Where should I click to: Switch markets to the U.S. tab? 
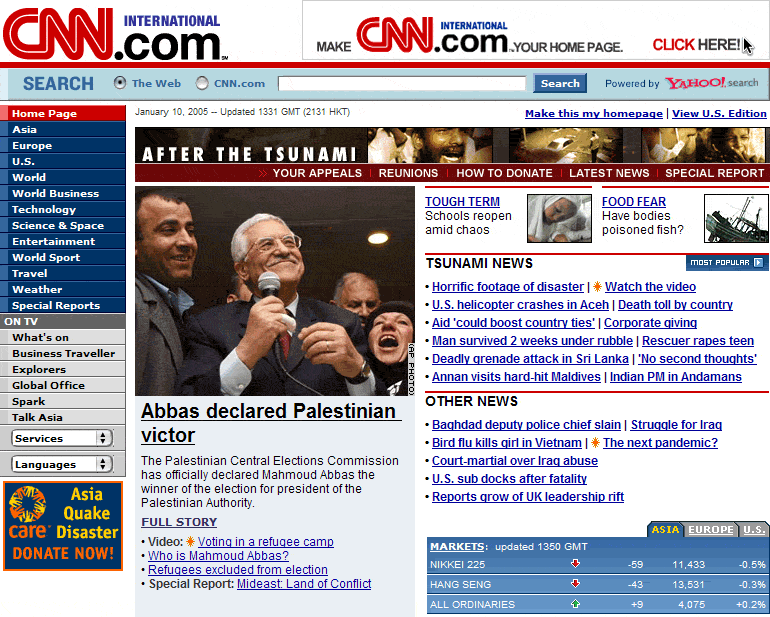[x=754, y=530]
